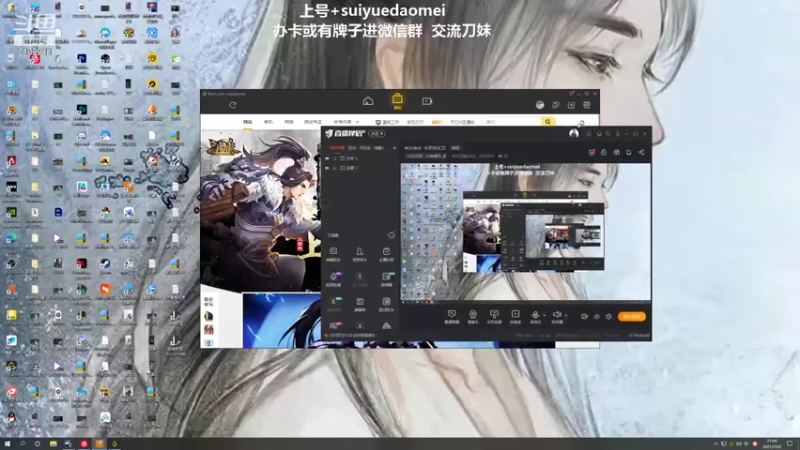The width and height of the screenshot is (800, 450).
Task: Open tools panel settings circle icon
Action: pyautogui.click(x=391, y=235)
